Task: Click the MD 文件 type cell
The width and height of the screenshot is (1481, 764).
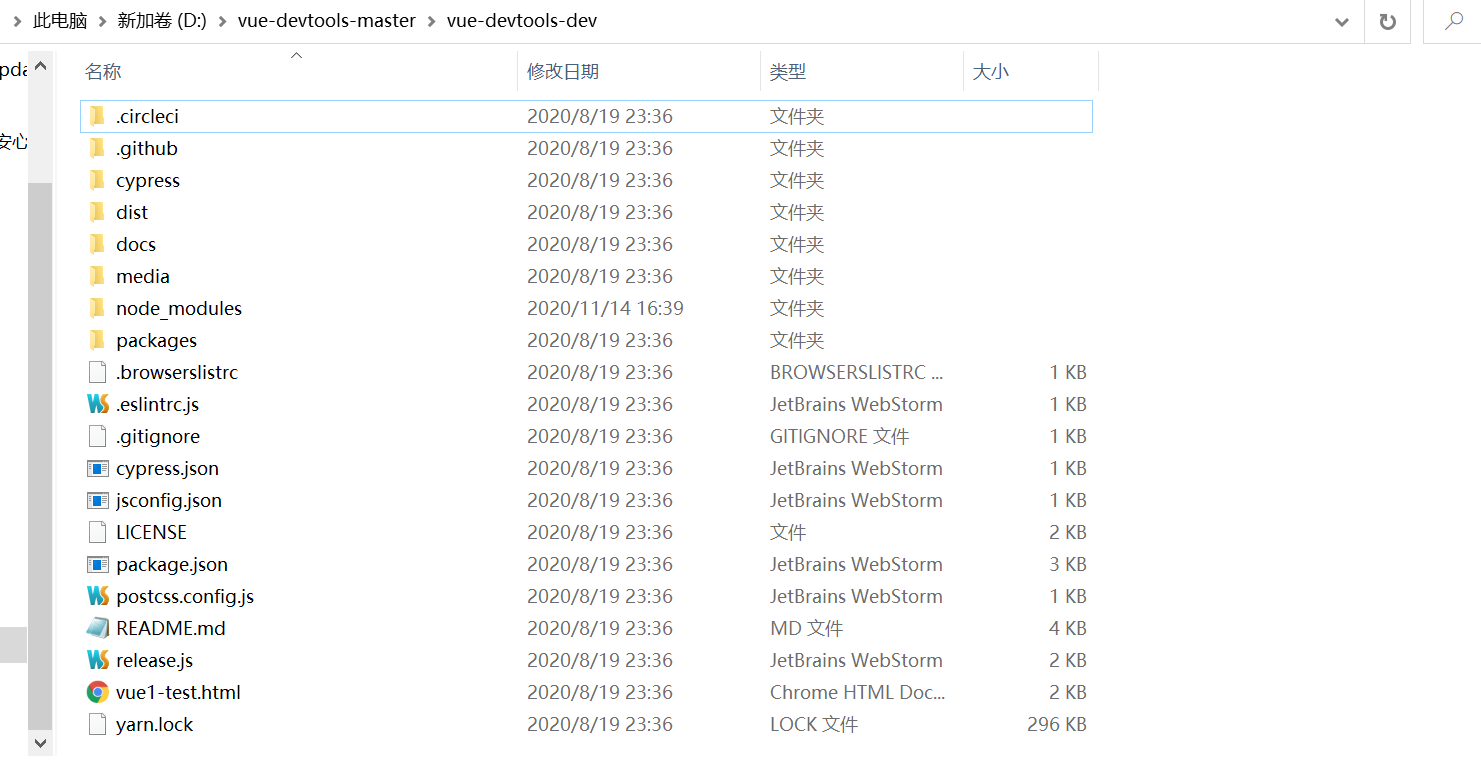Action: (x=806, y=628)
